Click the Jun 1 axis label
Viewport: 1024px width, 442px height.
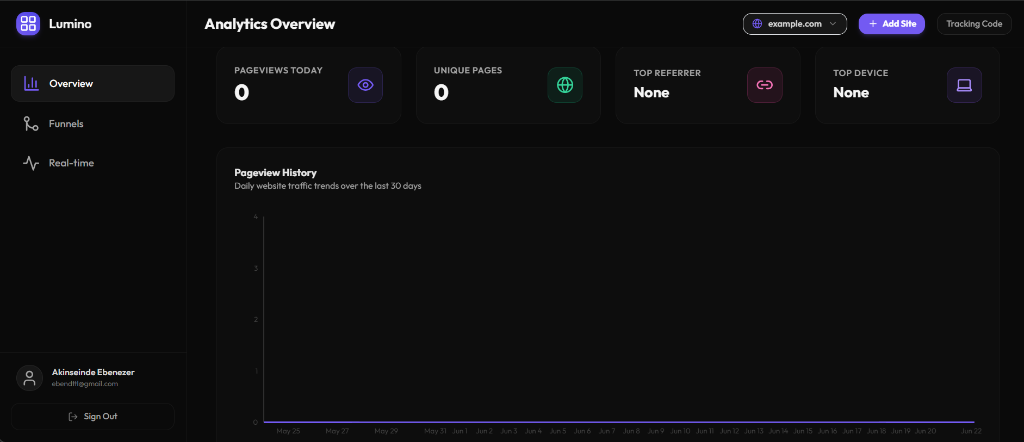[x=460, y=431]
